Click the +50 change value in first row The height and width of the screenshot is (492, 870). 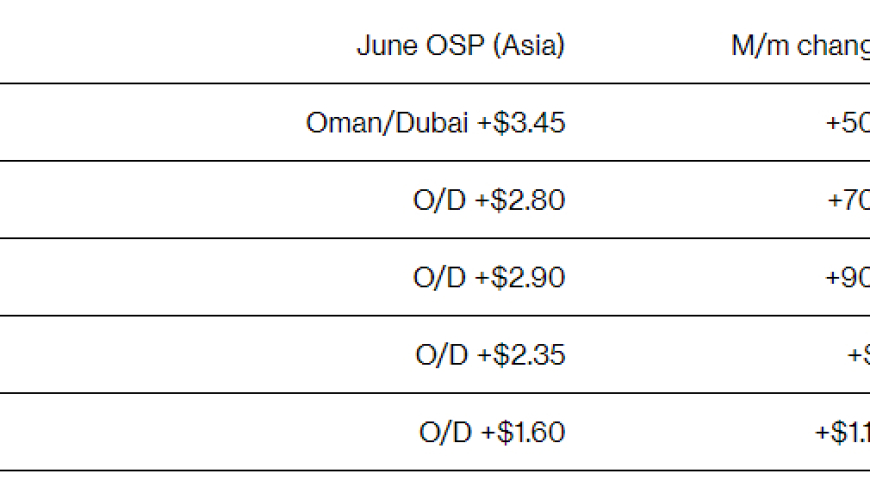pos(848,123)
